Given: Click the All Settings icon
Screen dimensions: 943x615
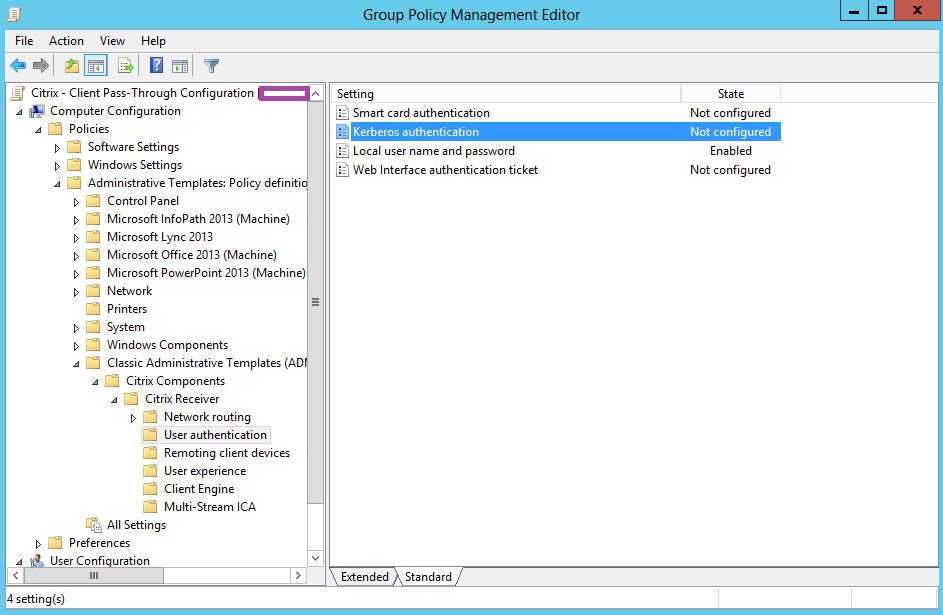Looking at the screenshot, I should point(94,525).
